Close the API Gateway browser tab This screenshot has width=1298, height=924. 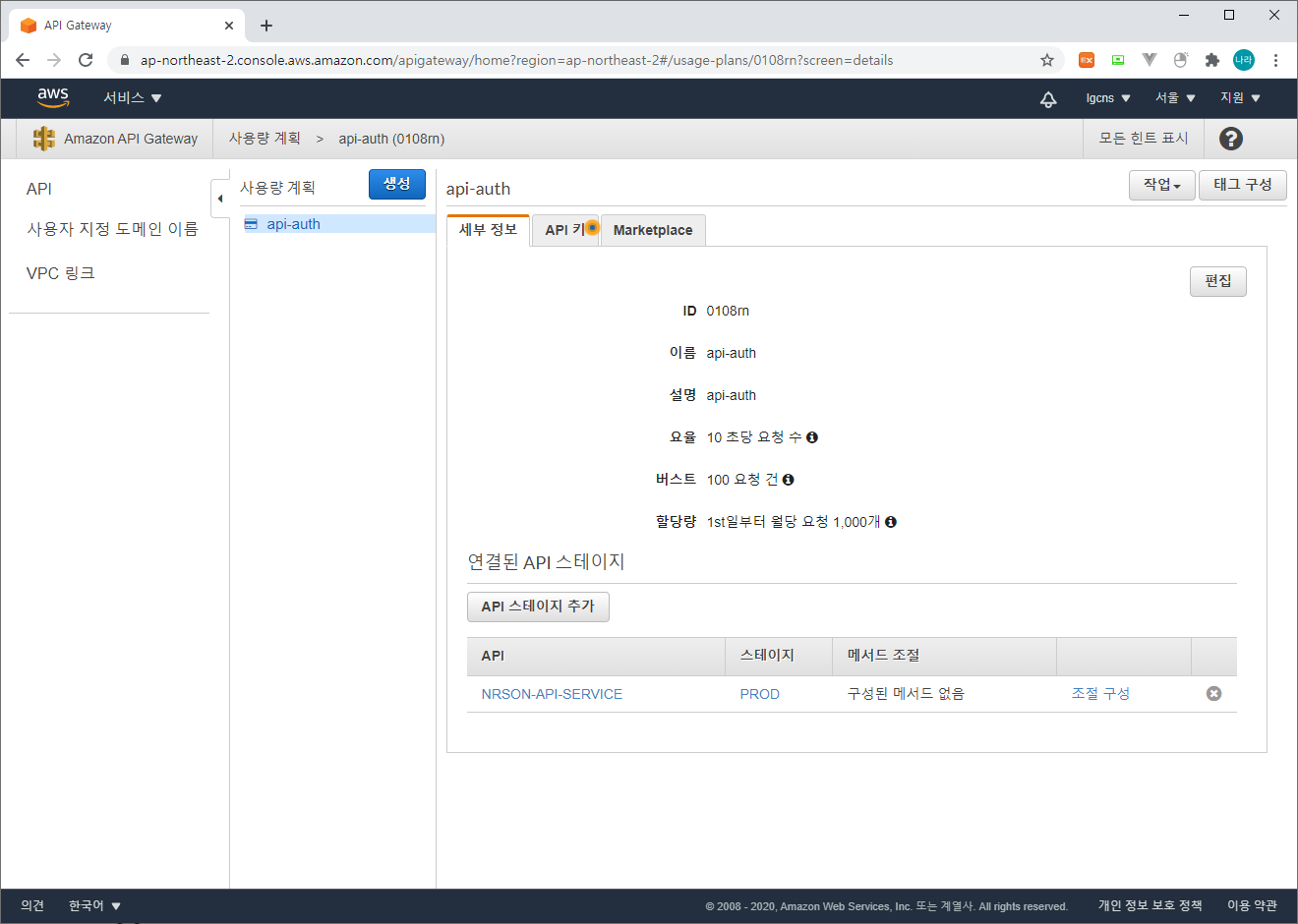click(x=229, y=26)
